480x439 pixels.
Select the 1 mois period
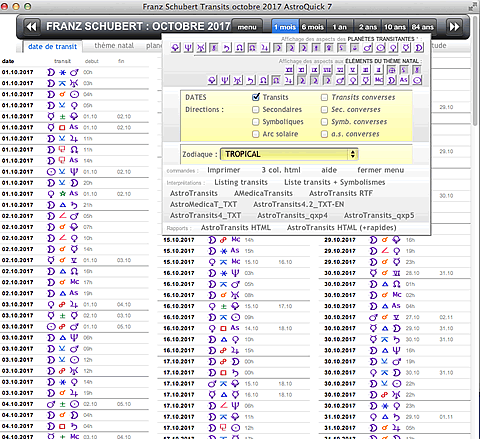click(x=285, y=27)
